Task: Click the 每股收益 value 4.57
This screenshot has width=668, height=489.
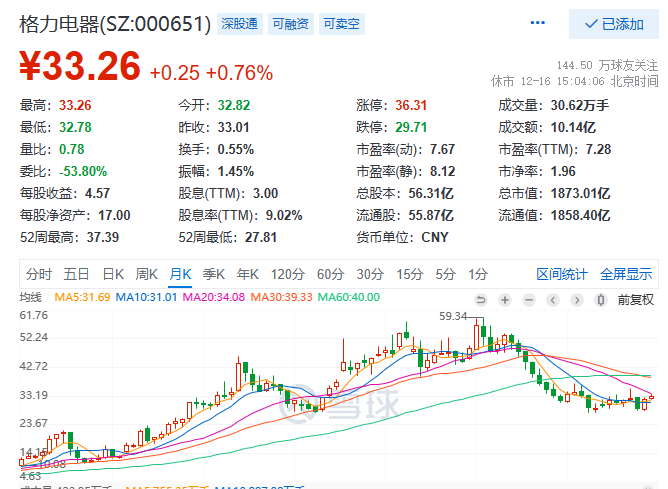Action: coord(98,194)
